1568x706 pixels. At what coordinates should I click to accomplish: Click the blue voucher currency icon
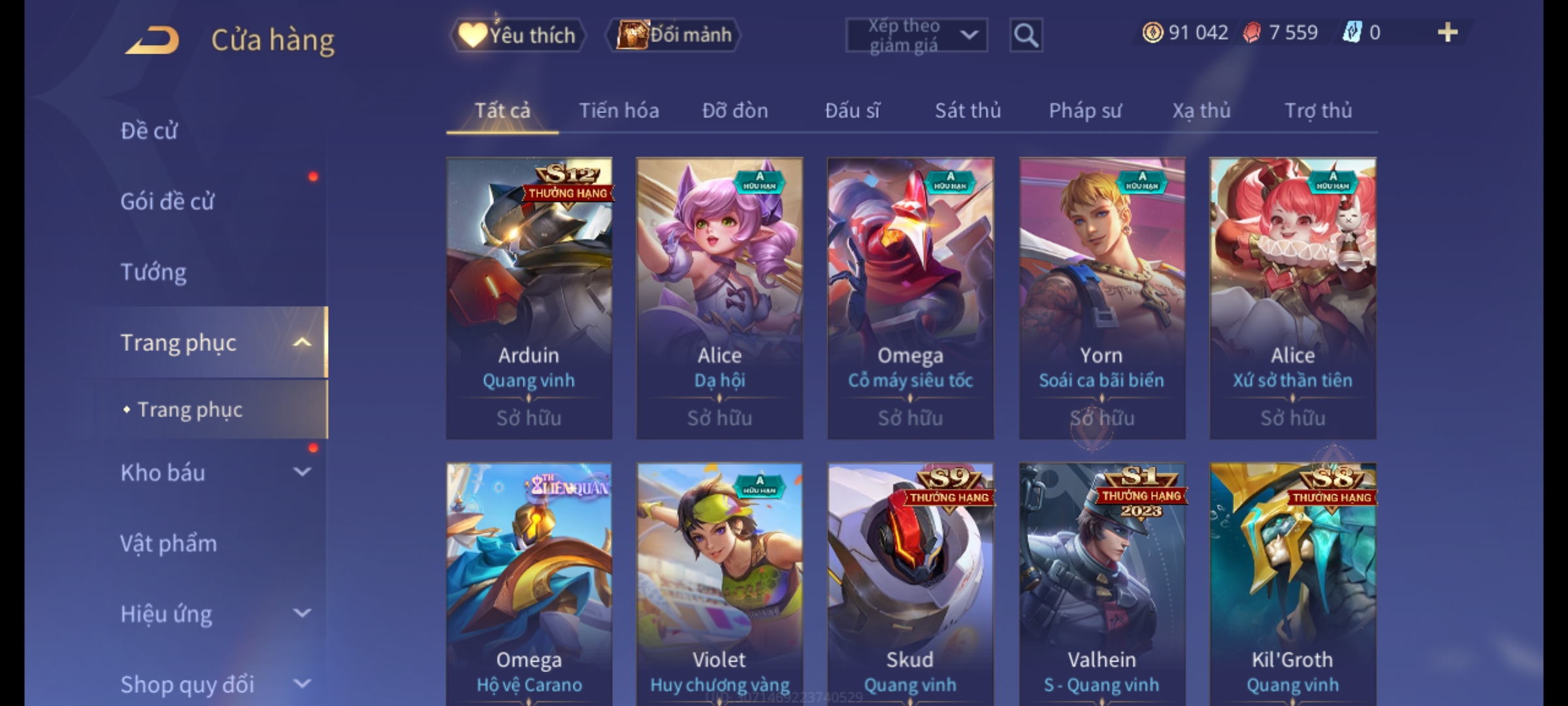[1352, 32]
